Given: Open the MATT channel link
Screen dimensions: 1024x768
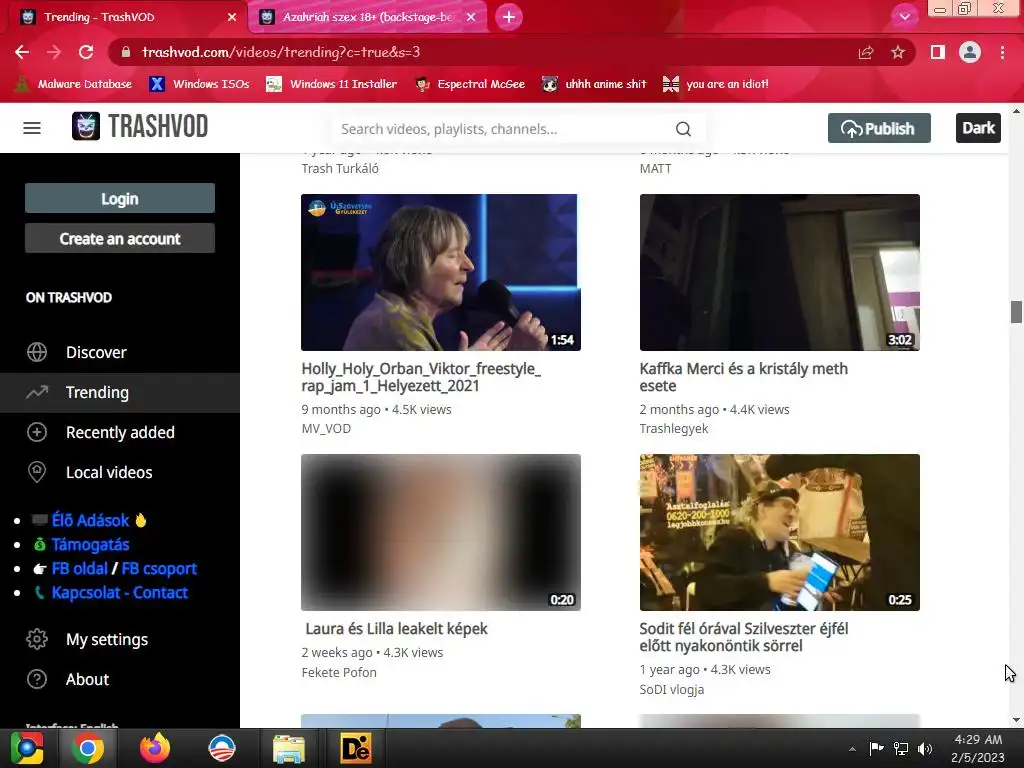Looking at the screenshot, I should pyautogui.click(x=655, y=168).
